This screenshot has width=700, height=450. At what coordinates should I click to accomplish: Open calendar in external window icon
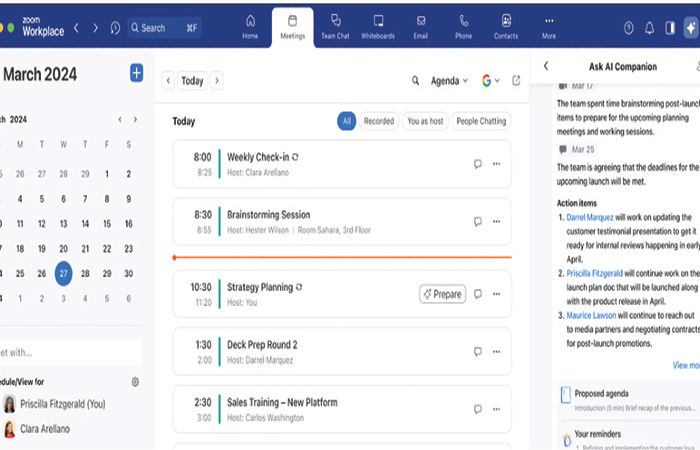coord(516,80)
